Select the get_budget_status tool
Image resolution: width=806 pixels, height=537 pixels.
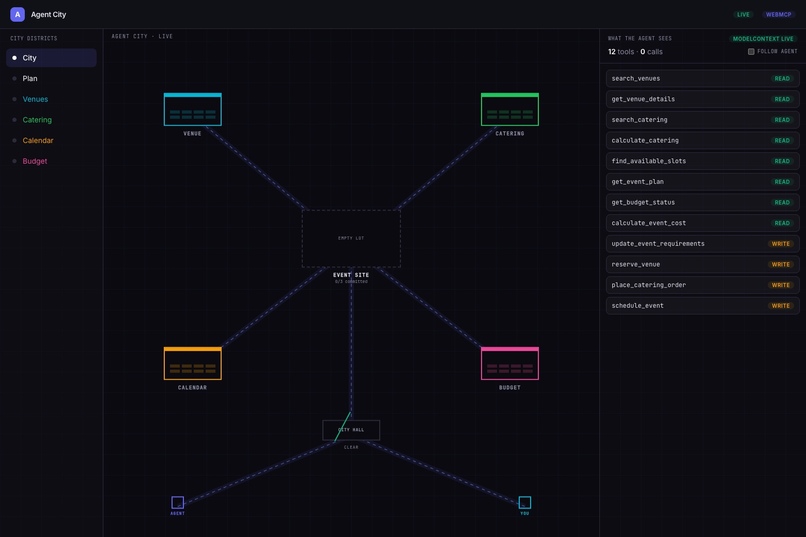(703, 202)
